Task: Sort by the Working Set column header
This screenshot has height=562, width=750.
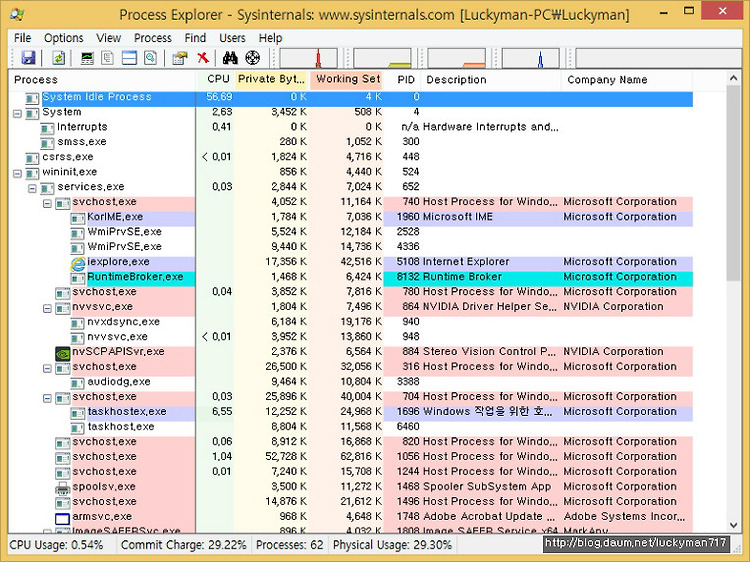Action: (x=346, y=80)
